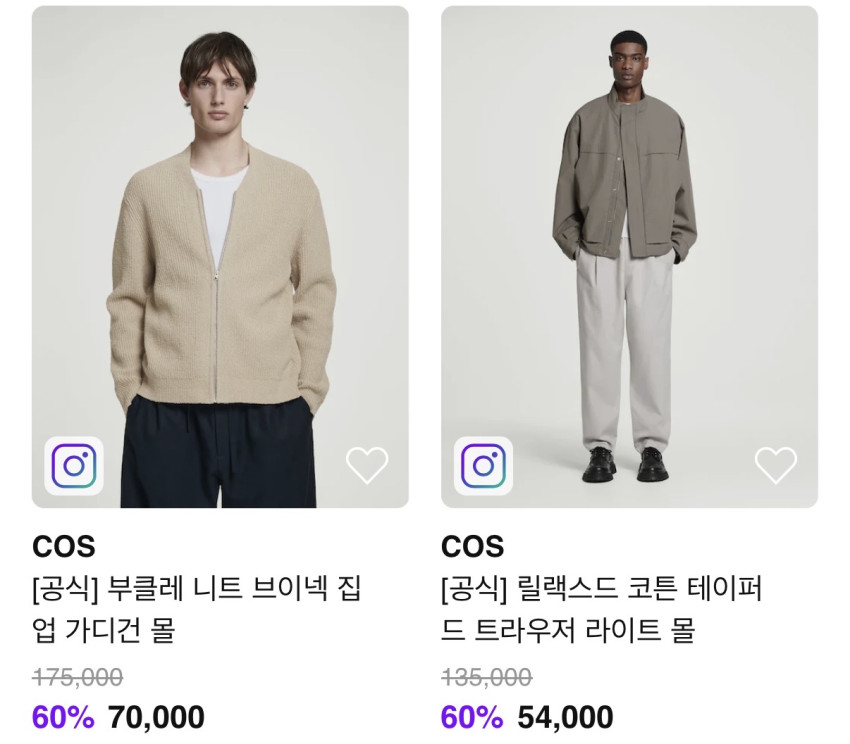850x744 pixels.
Task: Select the 70,000 sale price
Action: pos(157,717)
